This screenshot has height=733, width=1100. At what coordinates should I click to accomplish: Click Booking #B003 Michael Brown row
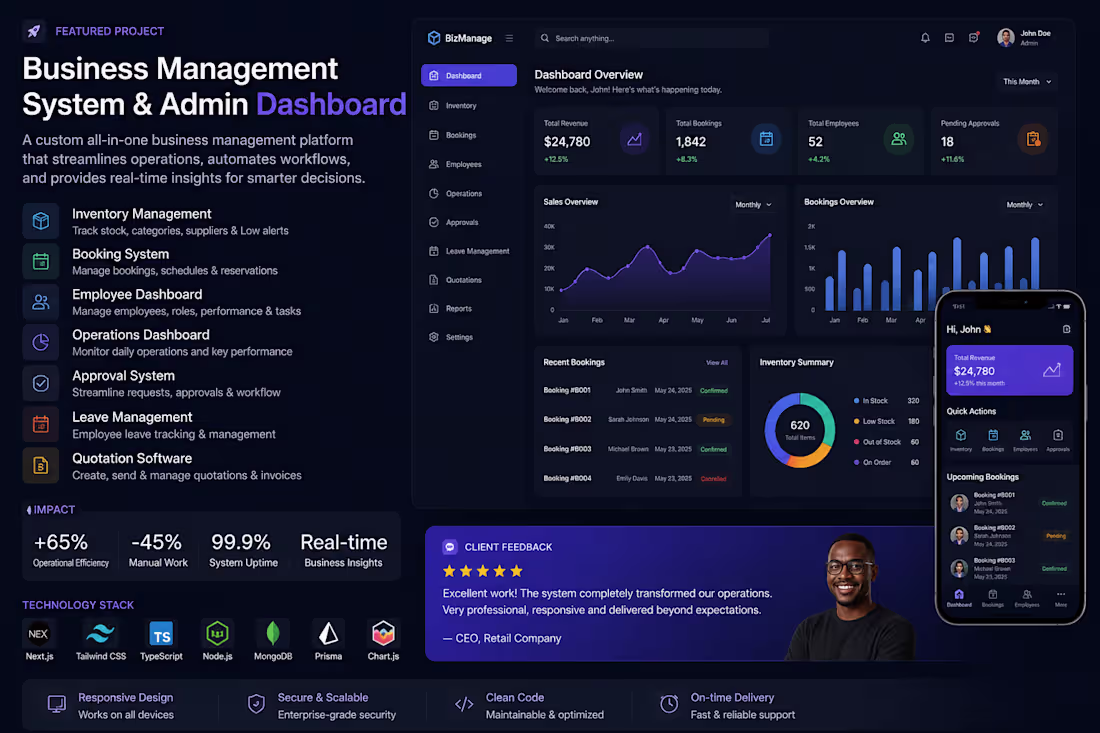pos(636,449)
